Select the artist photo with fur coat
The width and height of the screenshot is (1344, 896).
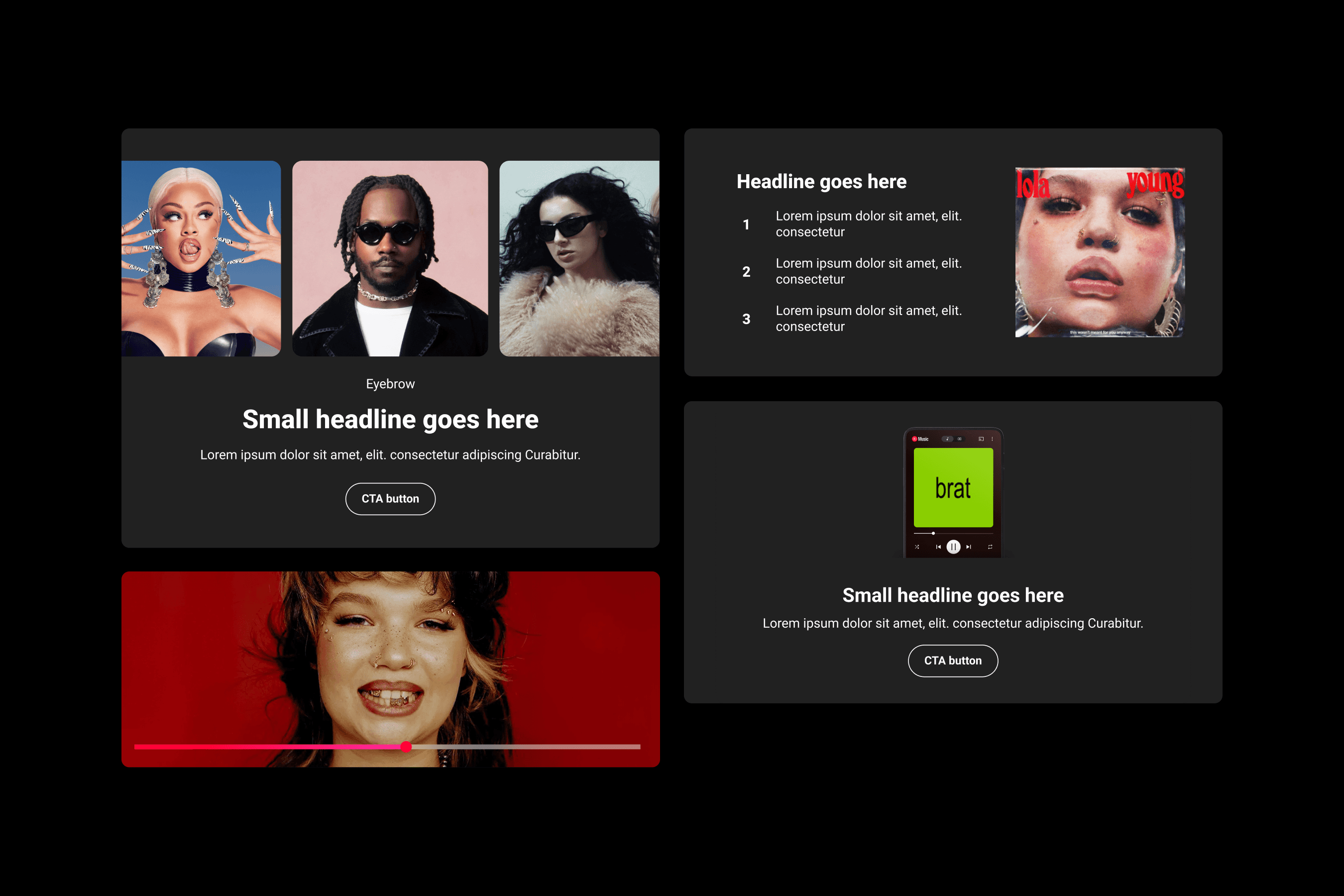579,258
